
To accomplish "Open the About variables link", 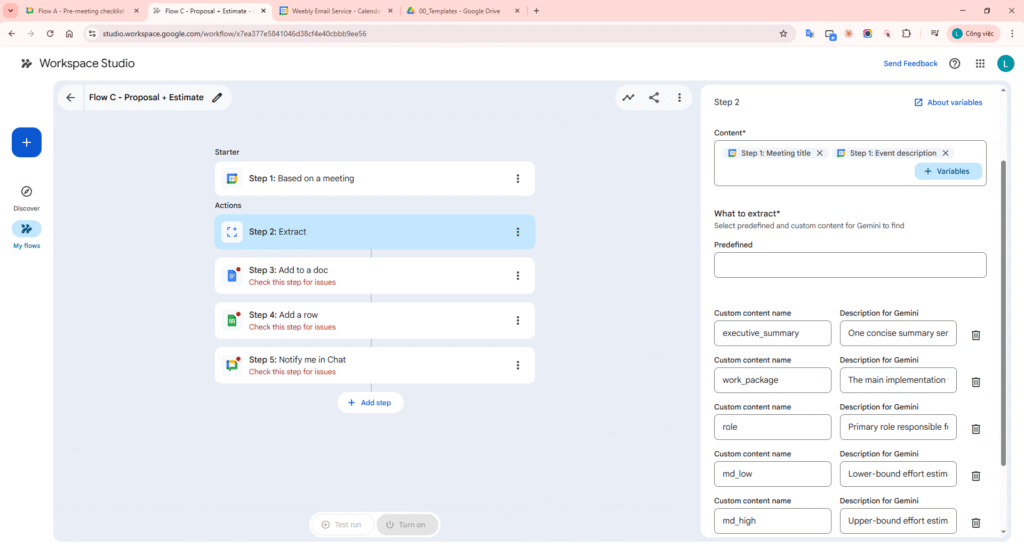I will tap(948, 102).
